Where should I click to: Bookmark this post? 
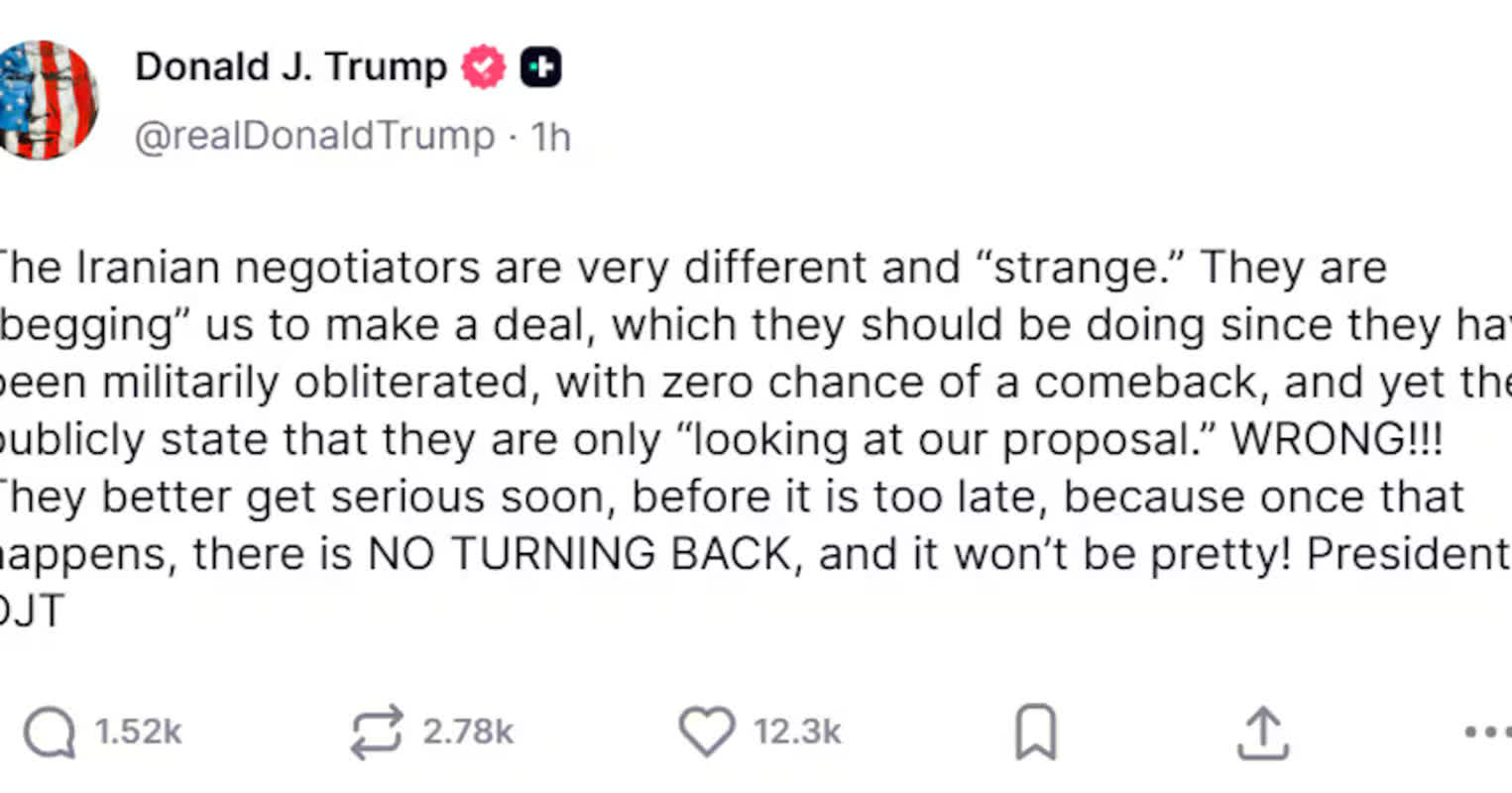(1036, 733)
